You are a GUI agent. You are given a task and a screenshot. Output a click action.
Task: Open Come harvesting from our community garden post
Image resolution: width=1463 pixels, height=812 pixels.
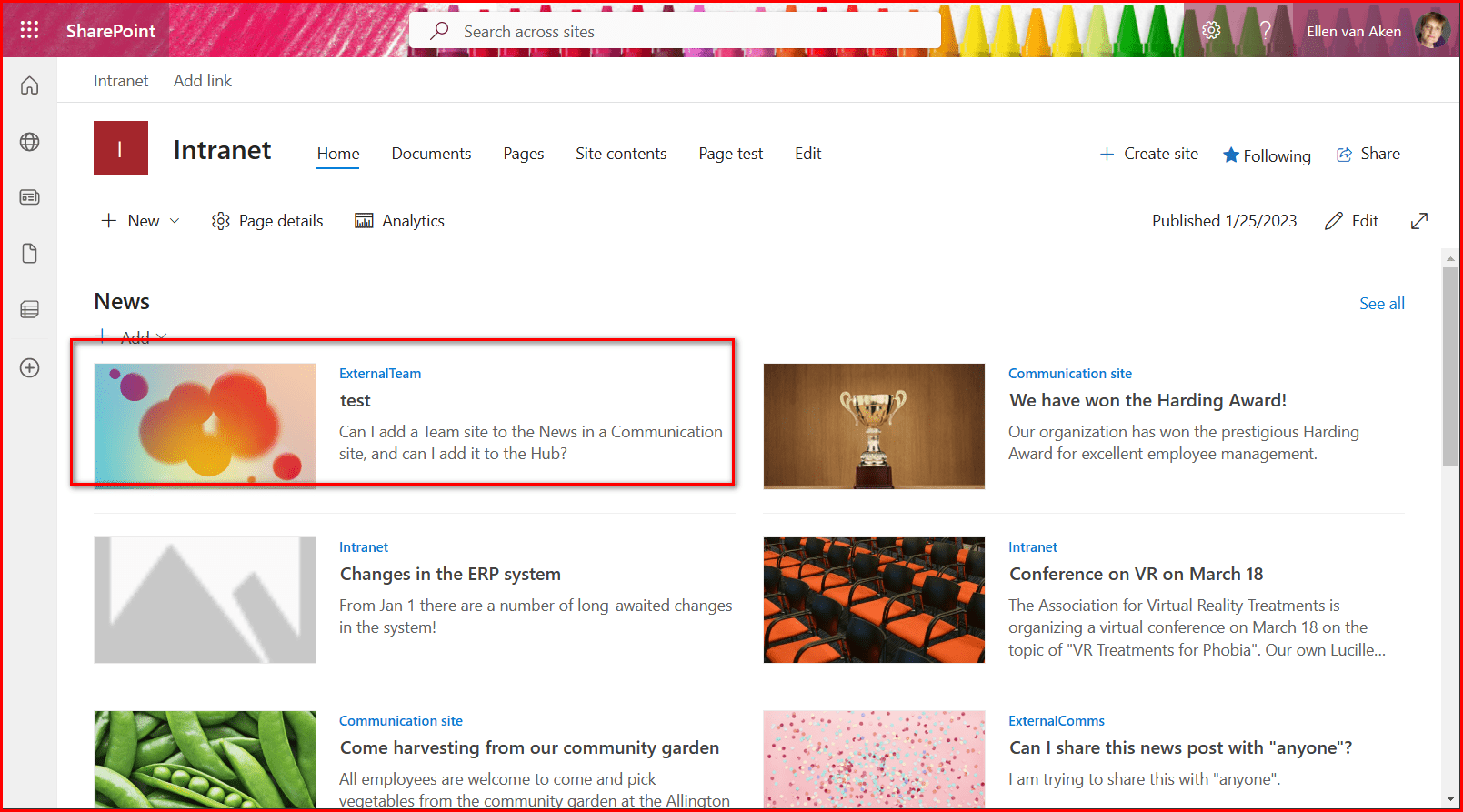pos(529,748)
